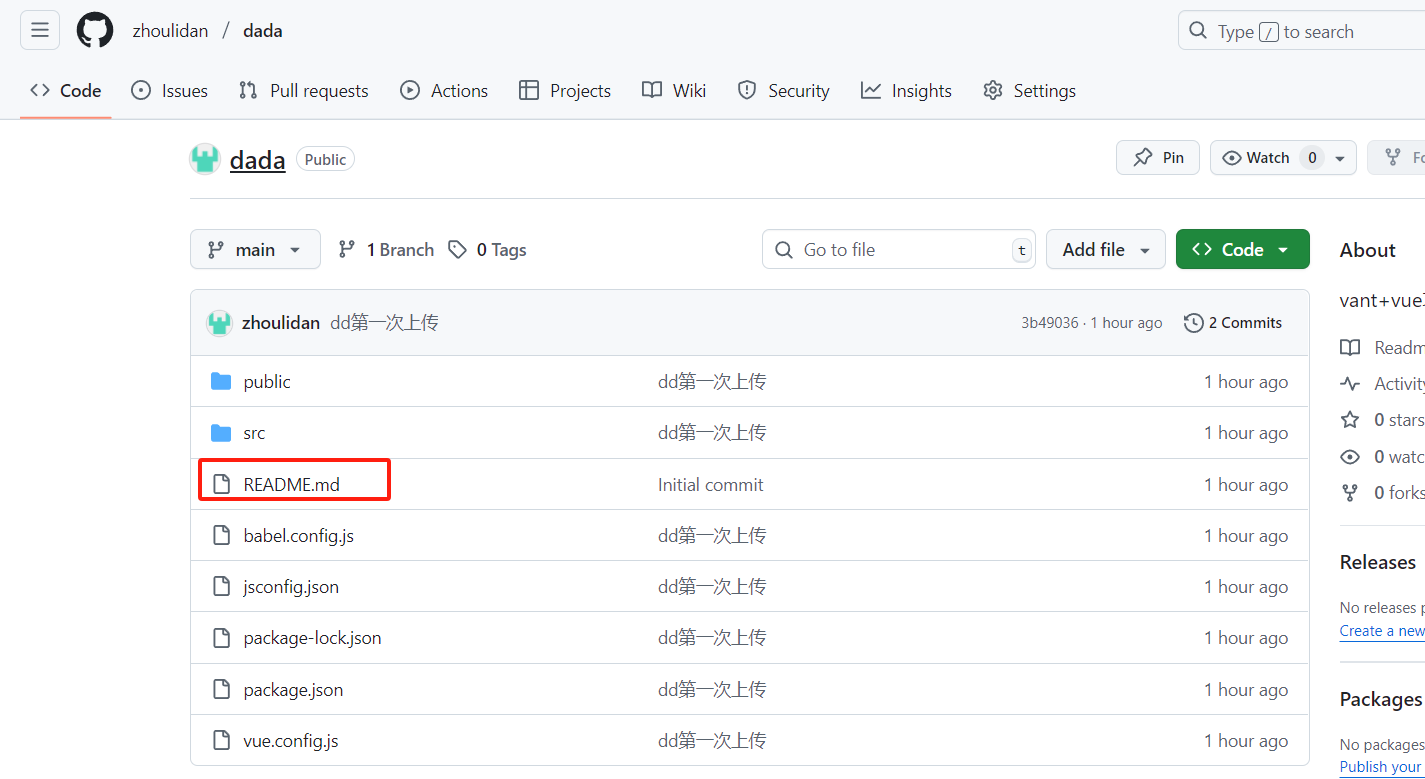
Task: Open dada repository link in breadcrumb
Action: tap(263, 31)
